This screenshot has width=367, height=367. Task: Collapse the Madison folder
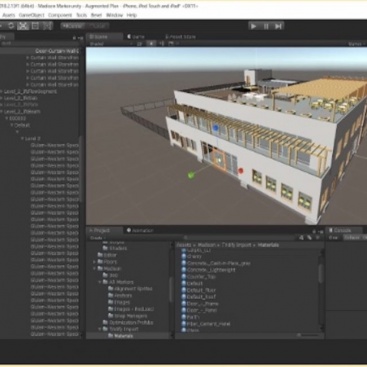coord(95,268)
